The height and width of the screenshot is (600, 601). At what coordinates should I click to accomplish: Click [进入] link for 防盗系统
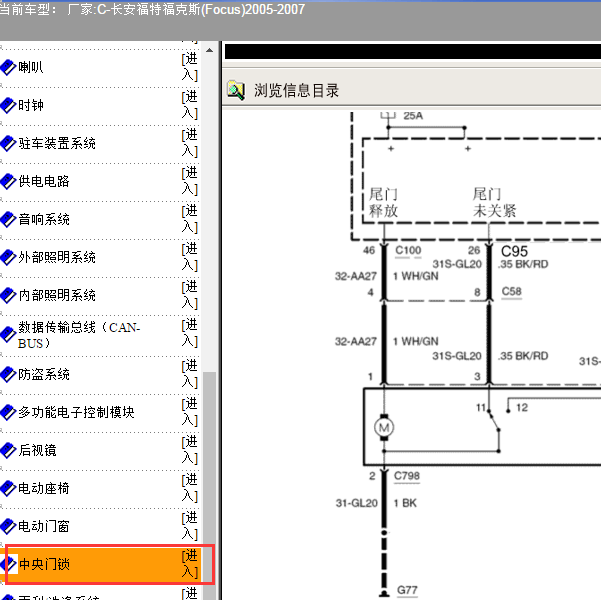[x=190, y=374]
